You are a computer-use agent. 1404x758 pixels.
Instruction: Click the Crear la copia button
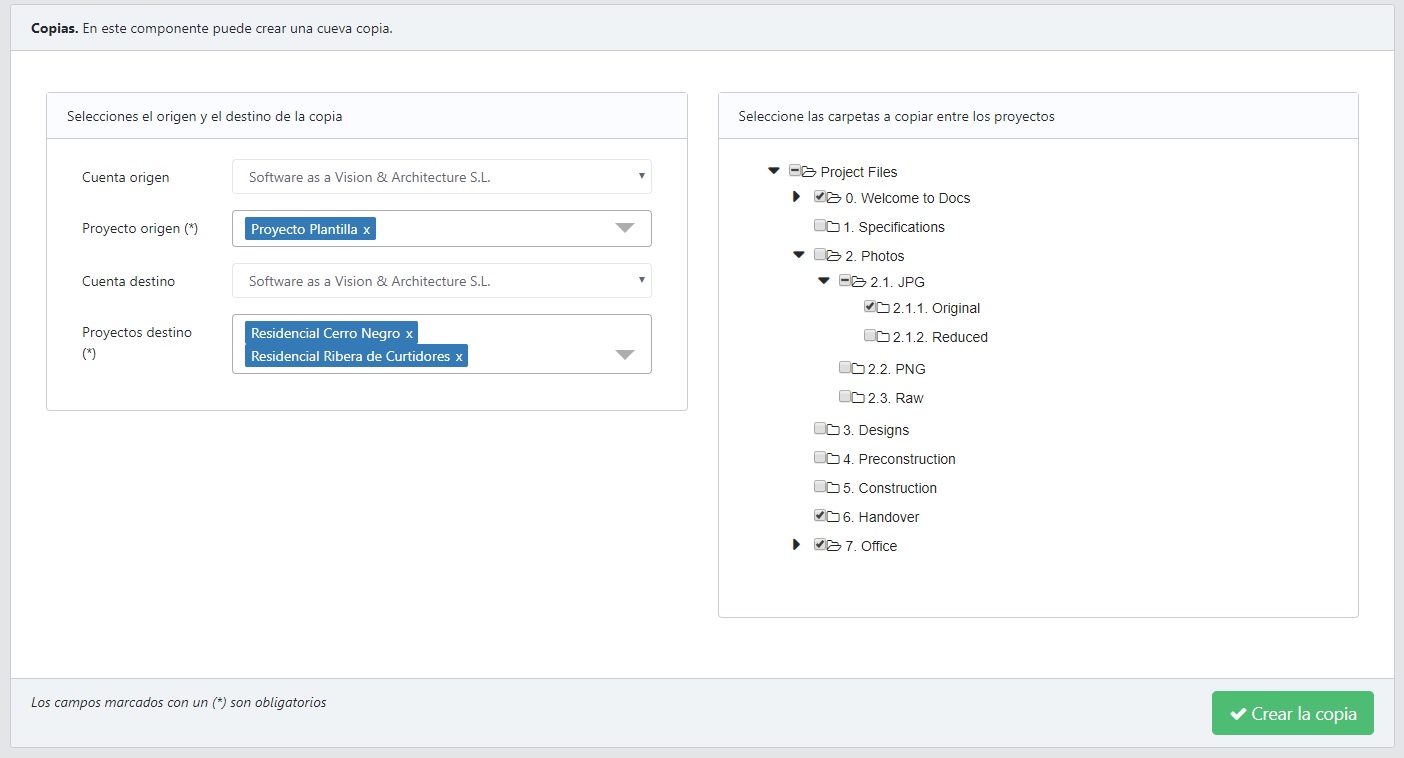coord(1292,714)
